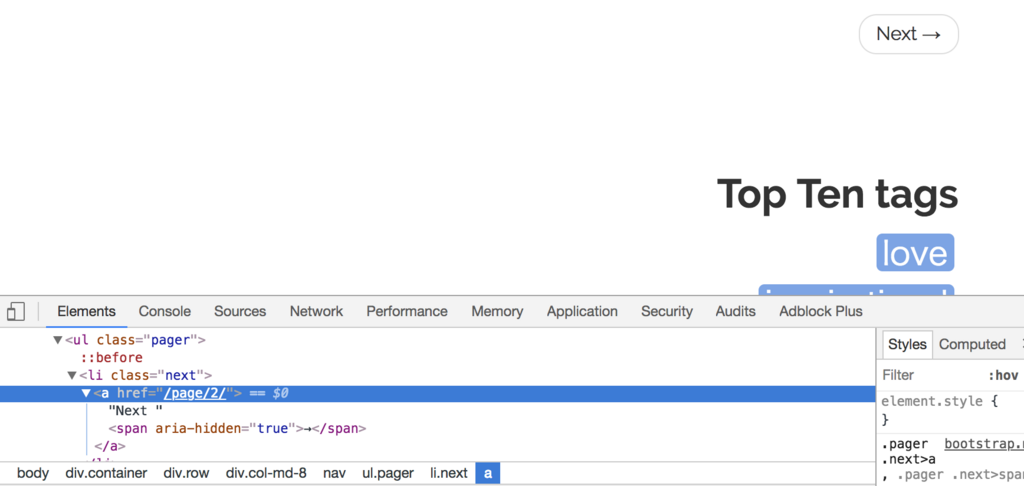Select the "Next " text node
The width and height of the screenshot is (1024, 486).
[135, 411]
